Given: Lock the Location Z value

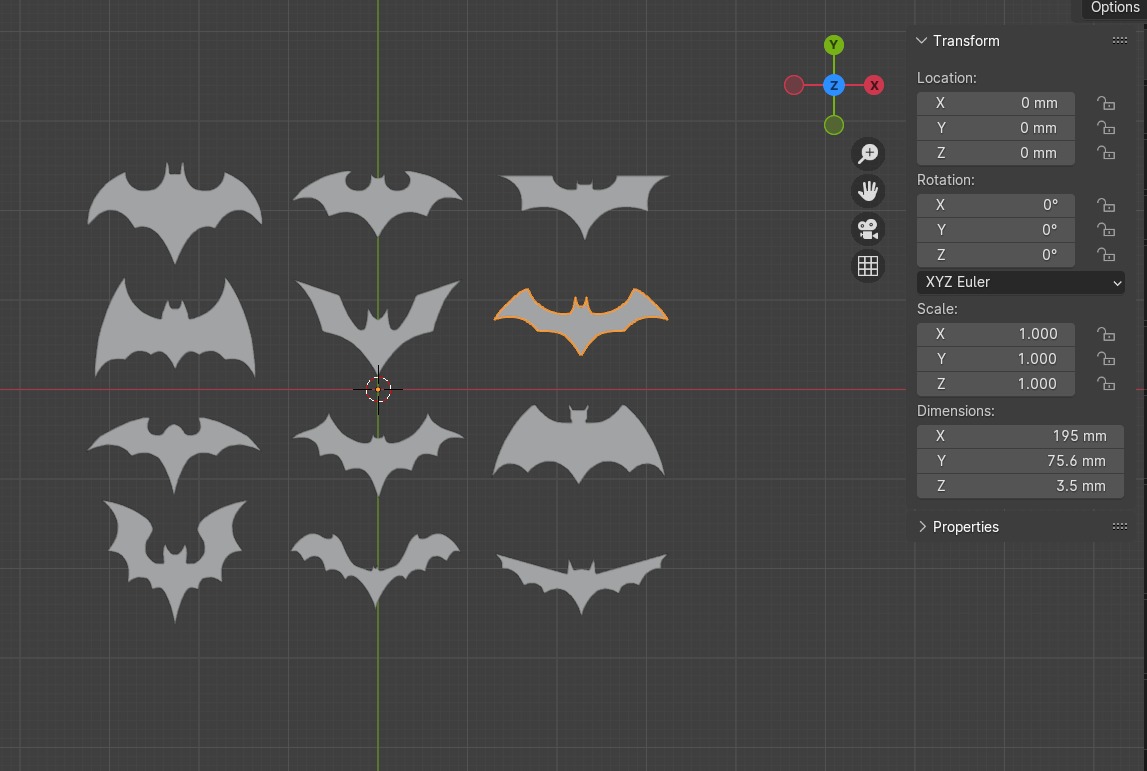Looking at the screenshot, I should tap(1106, 153).
